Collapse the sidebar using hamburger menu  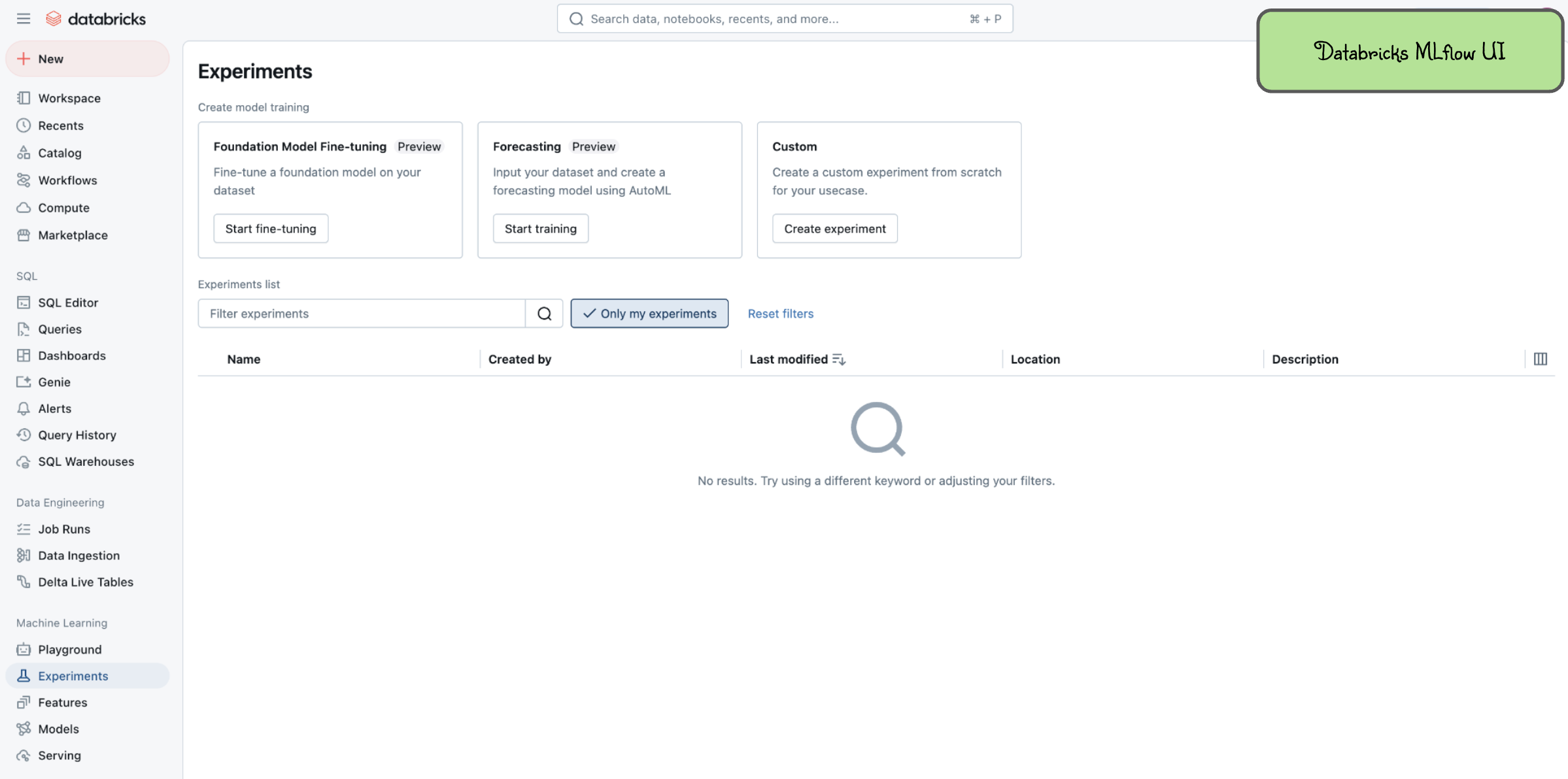23,18
